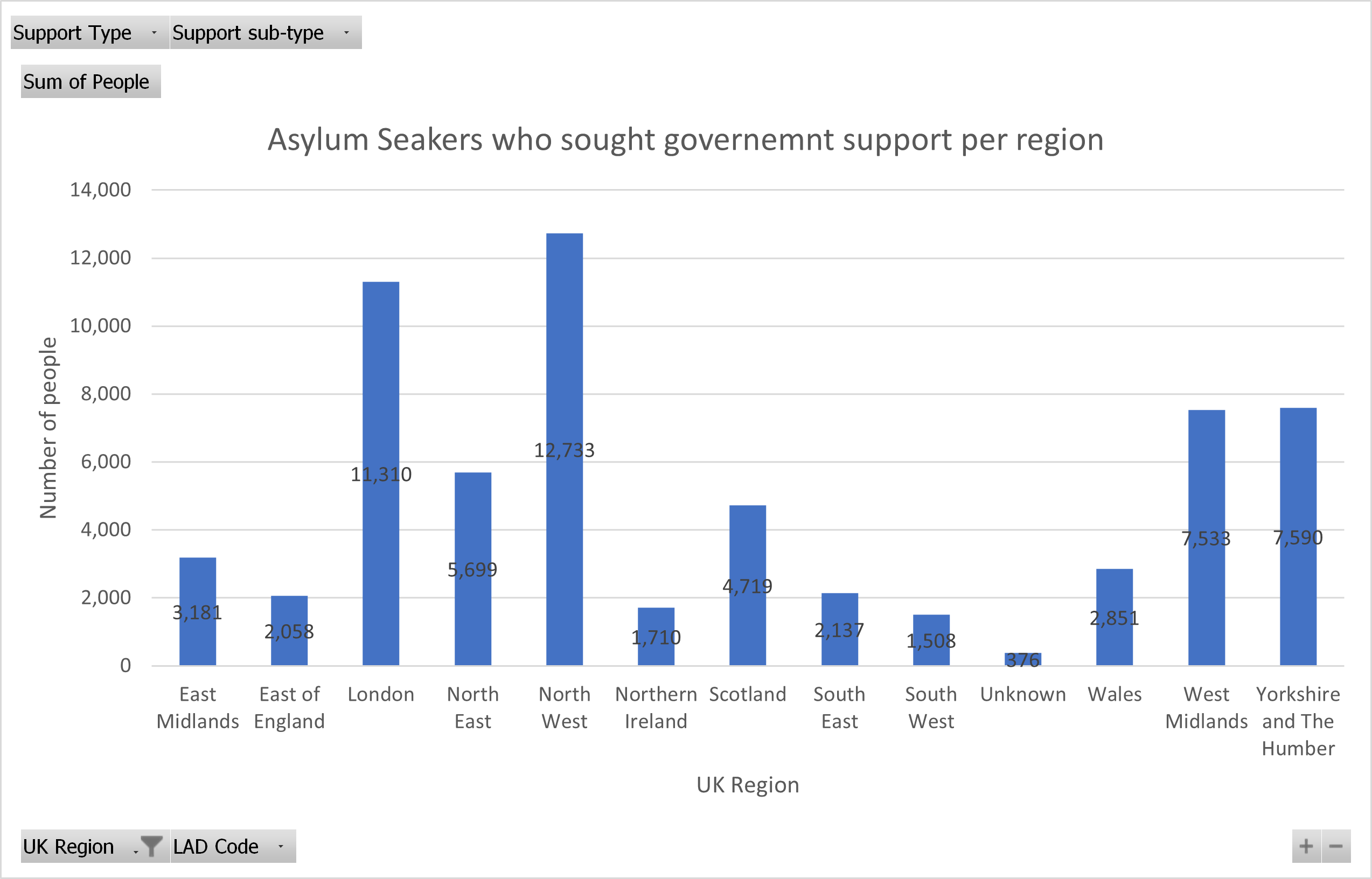This screenshot has width=1372, height=879.
Task: Select the 'Number of people' axis title
Action: (48, 428)
